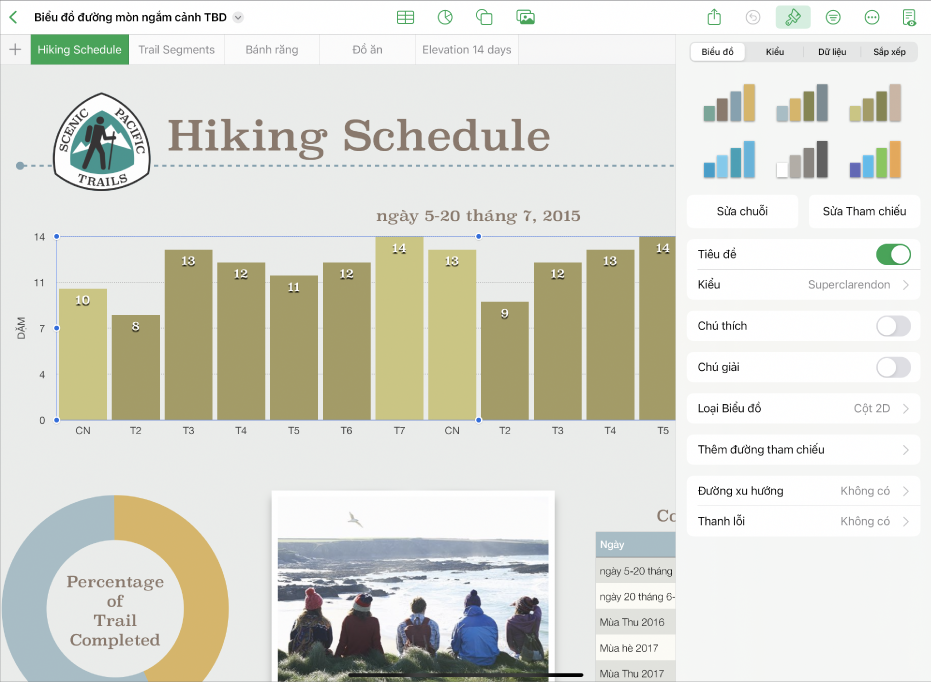Go back with the back arrow
This screenshot has height=684, width=931.
(x=14, y=17)
